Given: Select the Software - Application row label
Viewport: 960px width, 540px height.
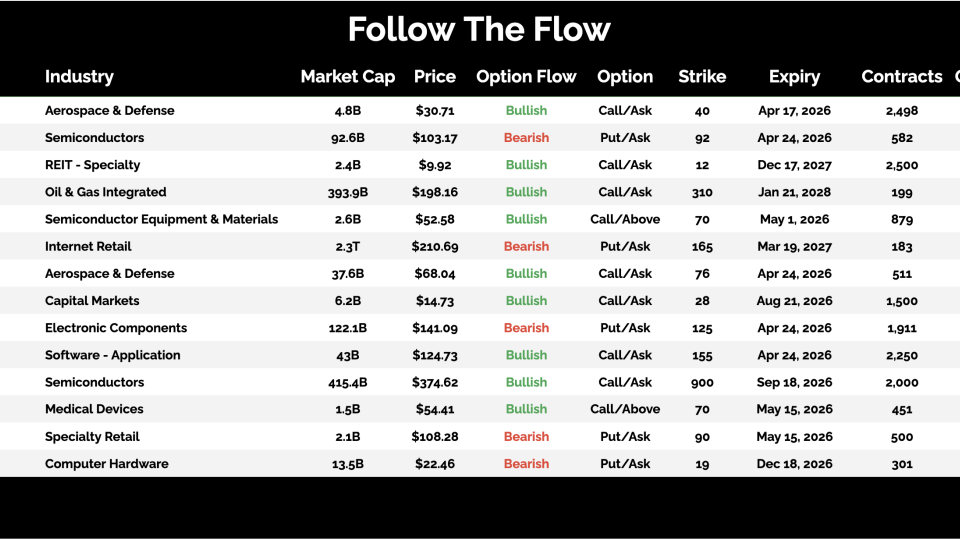Looking at the screenshot, I should tap(113, 355).
